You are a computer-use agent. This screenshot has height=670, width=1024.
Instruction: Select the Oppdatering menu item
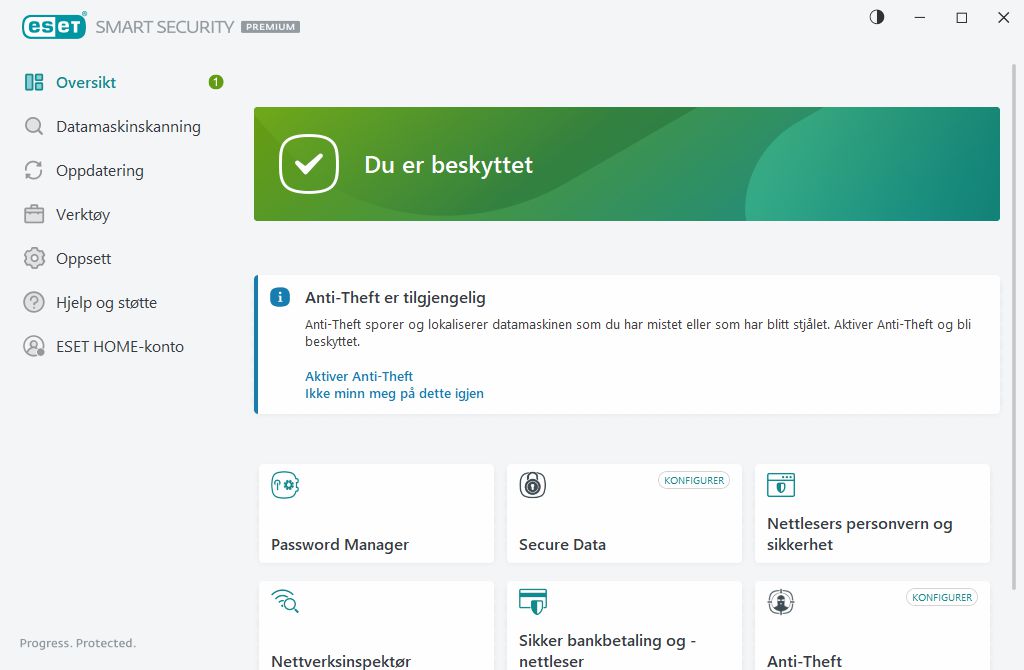pyautogui.click(x=100, y=171)
